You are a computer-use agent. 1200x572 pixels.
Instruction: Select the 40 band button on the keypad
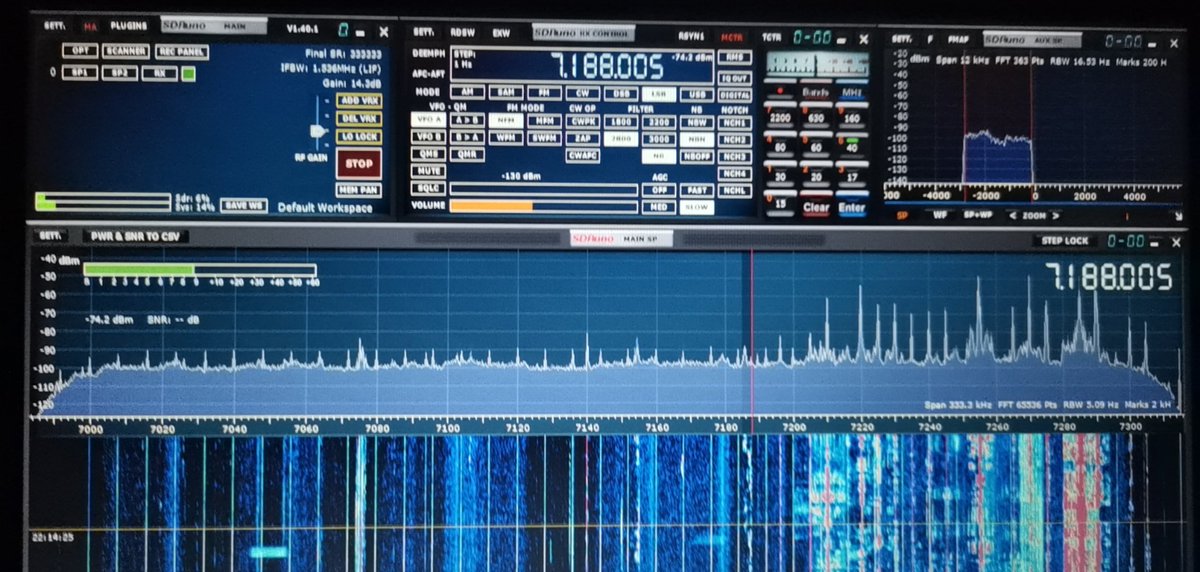852,147
